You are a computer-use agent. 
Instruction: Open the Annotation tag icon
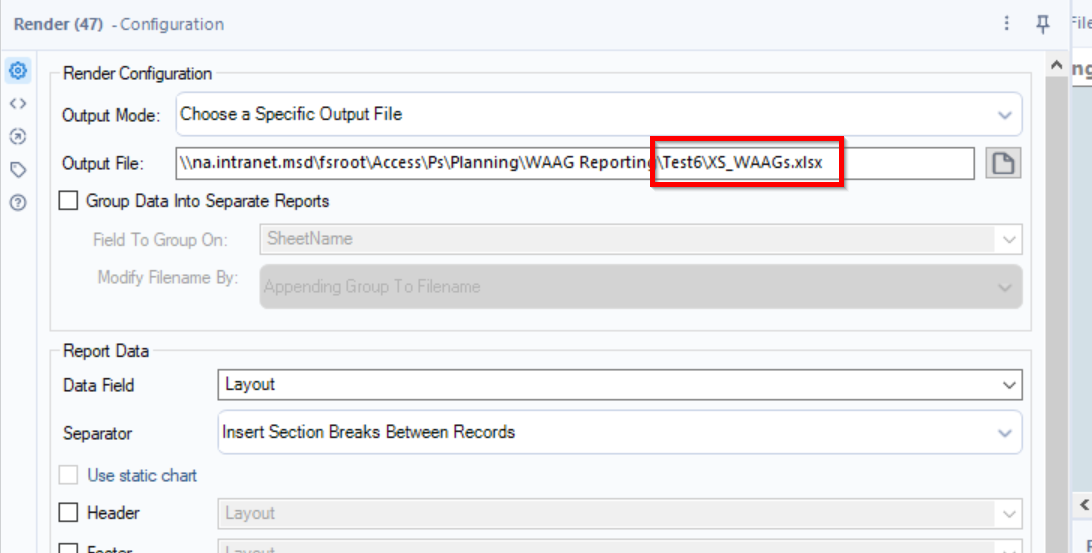(17, 169)
